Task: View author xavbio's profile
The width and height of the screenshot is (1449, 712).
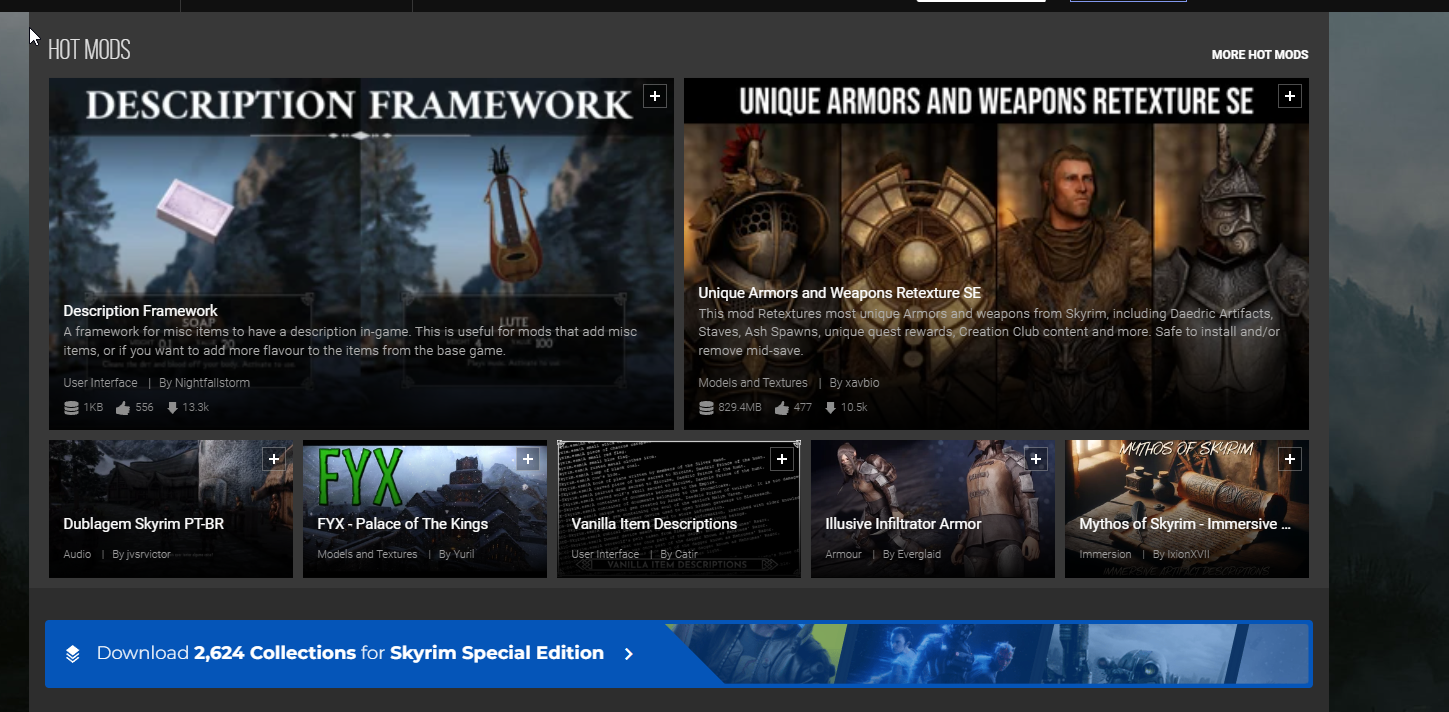Action: pyautogui.click(x=861, y=383)
